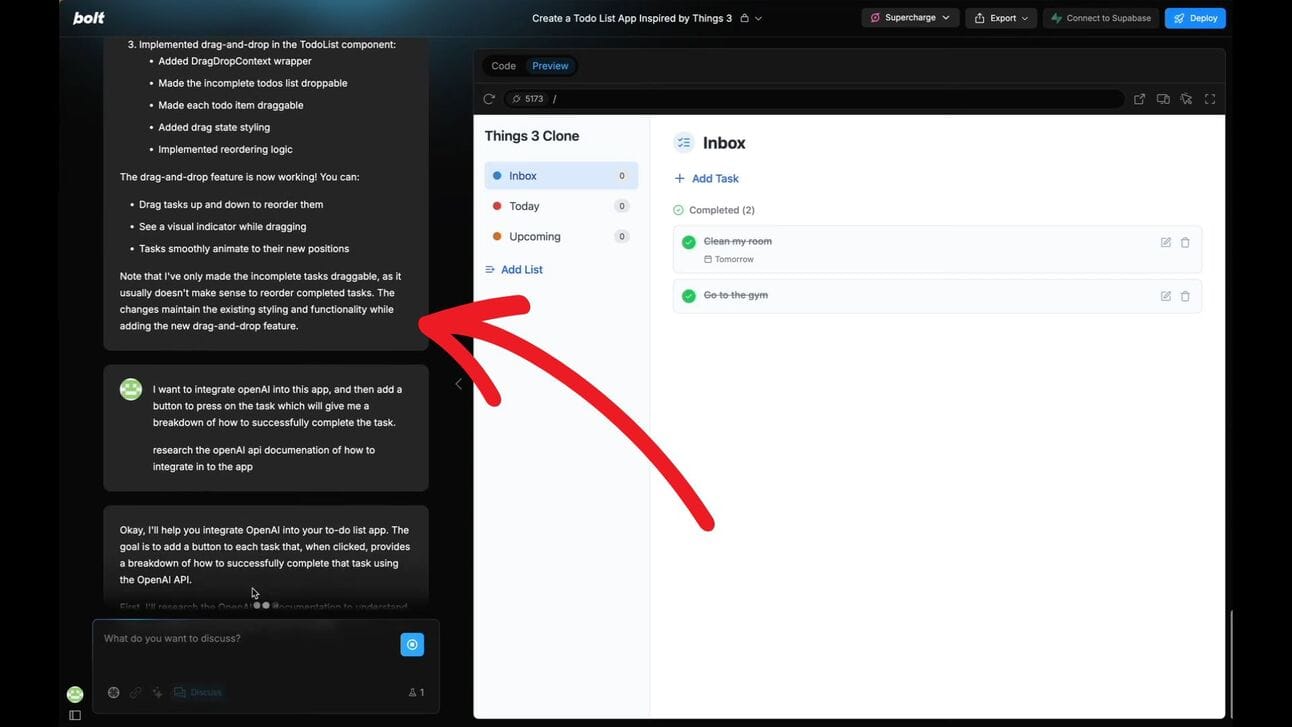Image resolution: width=1292 pixels, height=727 pixels.
Task: Select Upcoming list in sidebar
Action: [561, 237]
